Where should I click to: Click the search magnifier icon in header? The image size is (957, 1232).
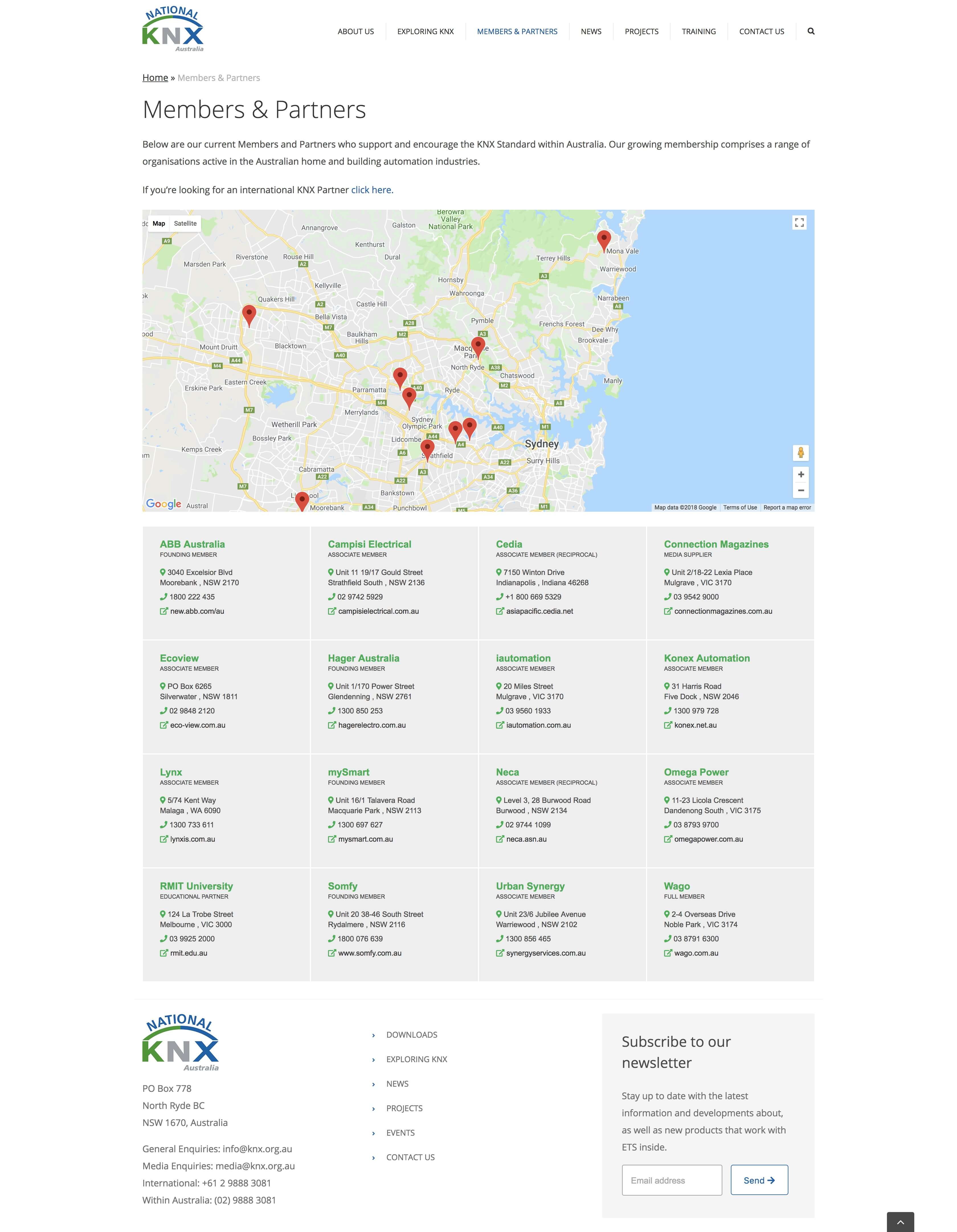[810, 31]
